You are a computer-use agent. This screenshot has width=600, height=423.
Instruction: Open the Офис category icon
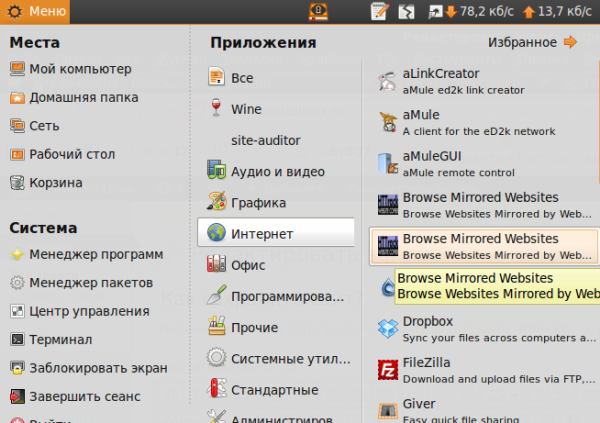click(x=217, y=265)
